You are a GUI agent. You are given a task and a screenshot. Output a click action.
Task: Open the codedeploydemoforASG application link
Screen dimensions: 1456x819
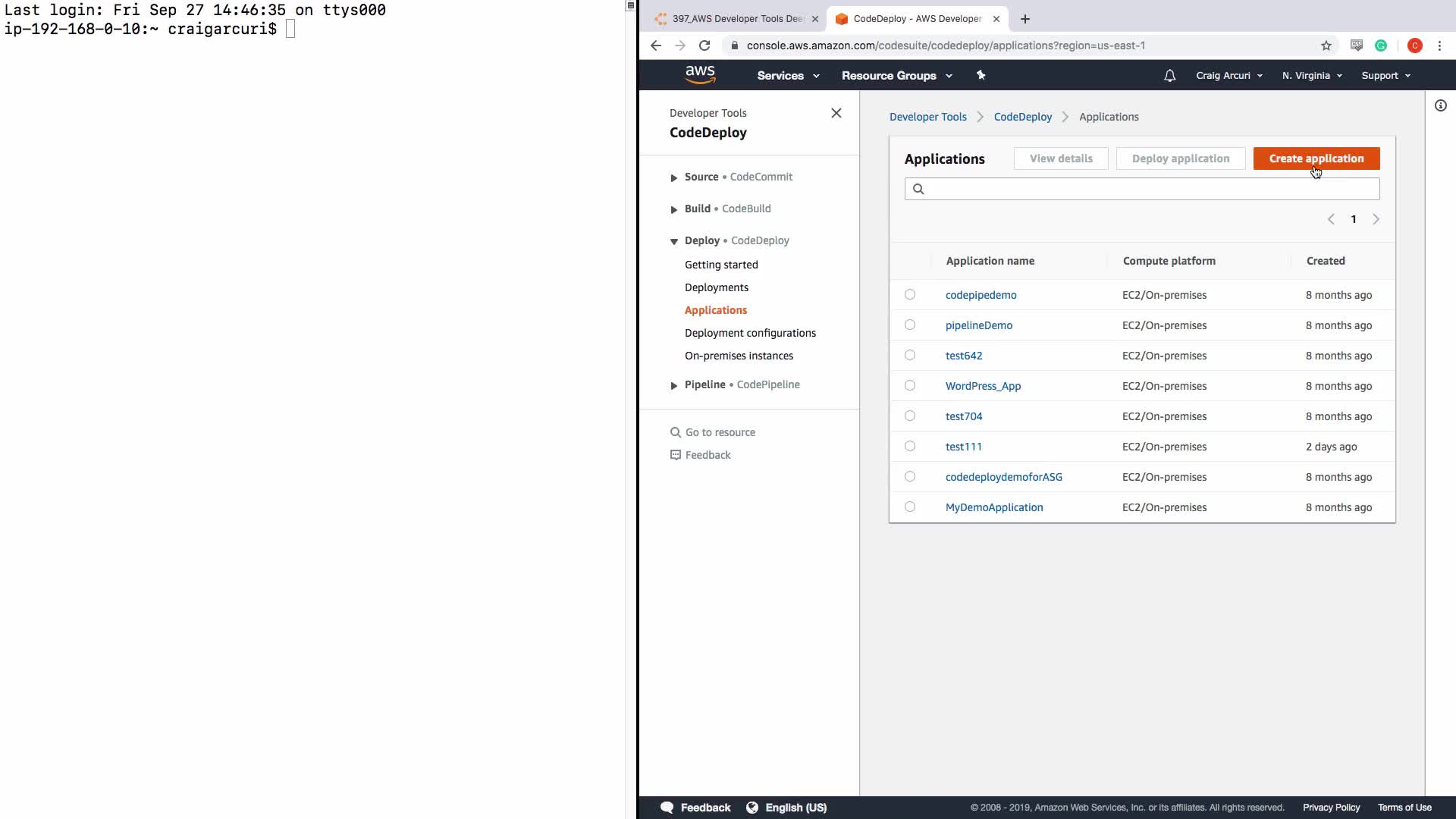(1003, 477)
